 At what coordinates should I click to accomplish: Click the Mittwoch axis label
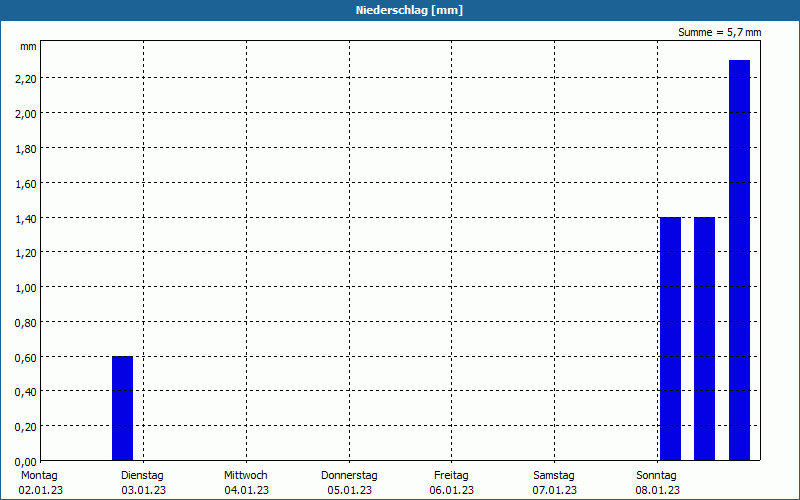(x=246, y=476)
